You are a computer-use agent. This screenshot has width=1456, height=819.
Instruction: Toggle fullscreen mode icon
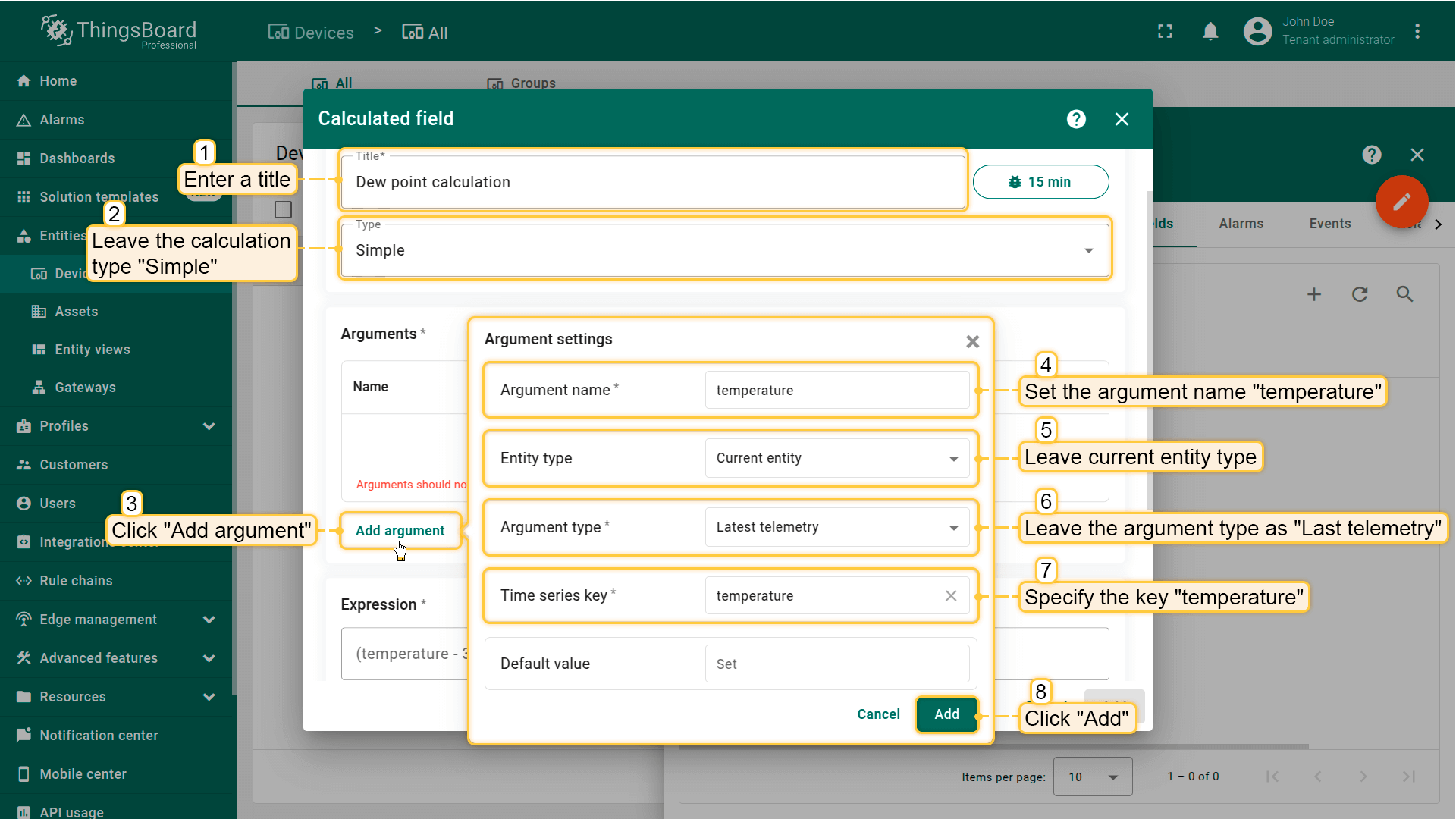pos(1165,32)
